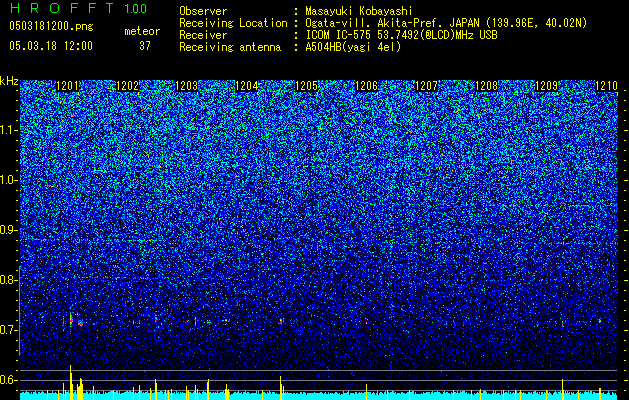
Task: Click the tallest yellow power spike at 1201
Action: 71,382
